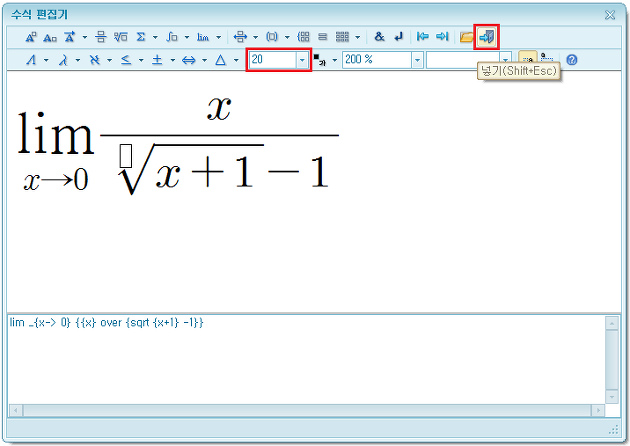Insert lowercase Greek lambda
630x446 pixels.
coord(63,60)
